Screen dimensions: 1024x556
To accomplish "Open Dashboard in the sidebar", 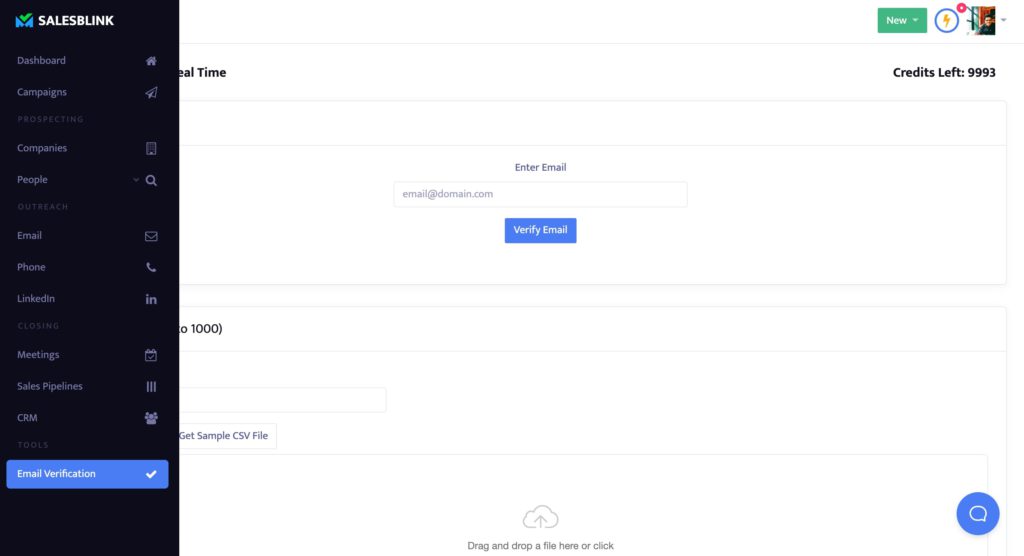I will click(88, 61).
